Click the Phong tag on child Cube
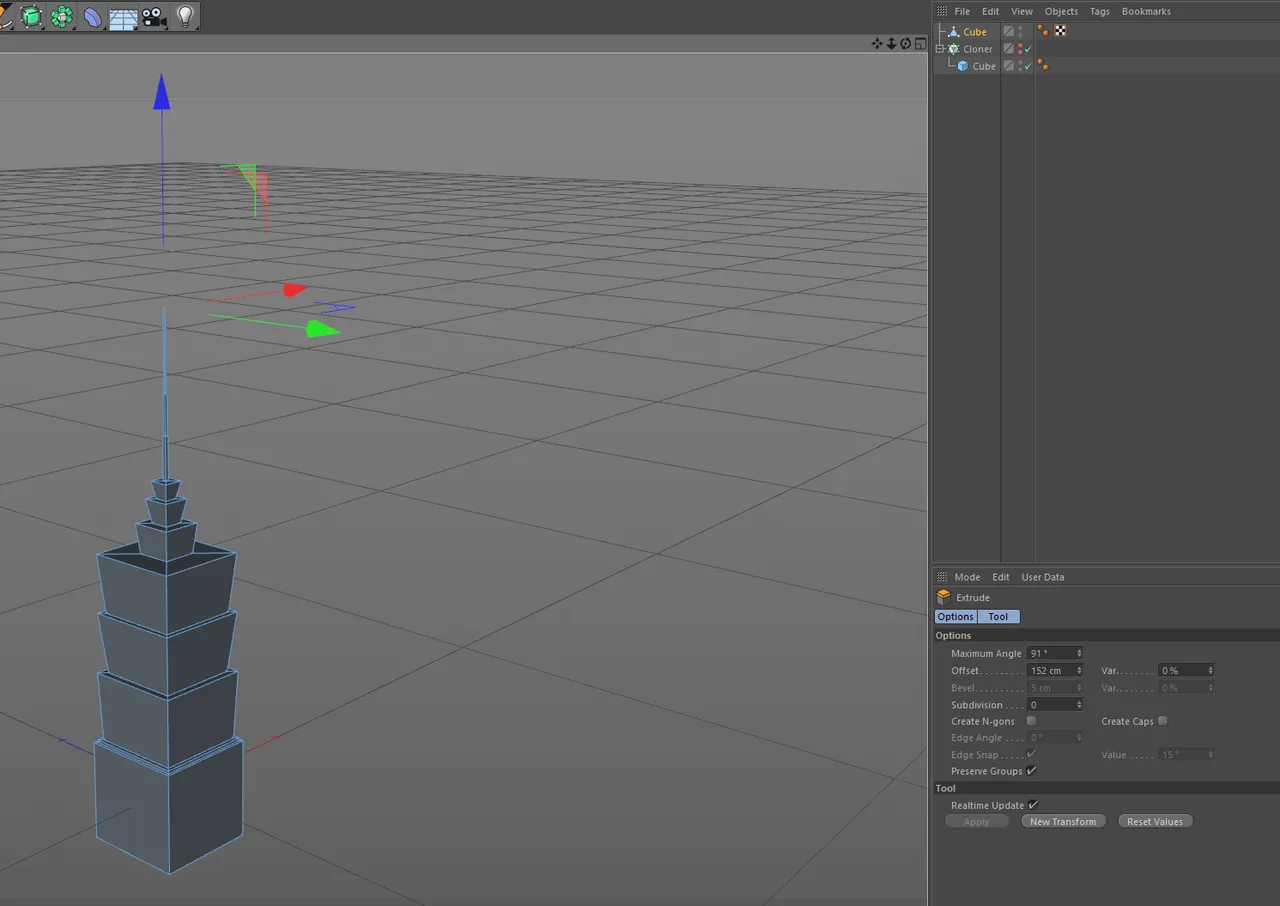 1043,65
